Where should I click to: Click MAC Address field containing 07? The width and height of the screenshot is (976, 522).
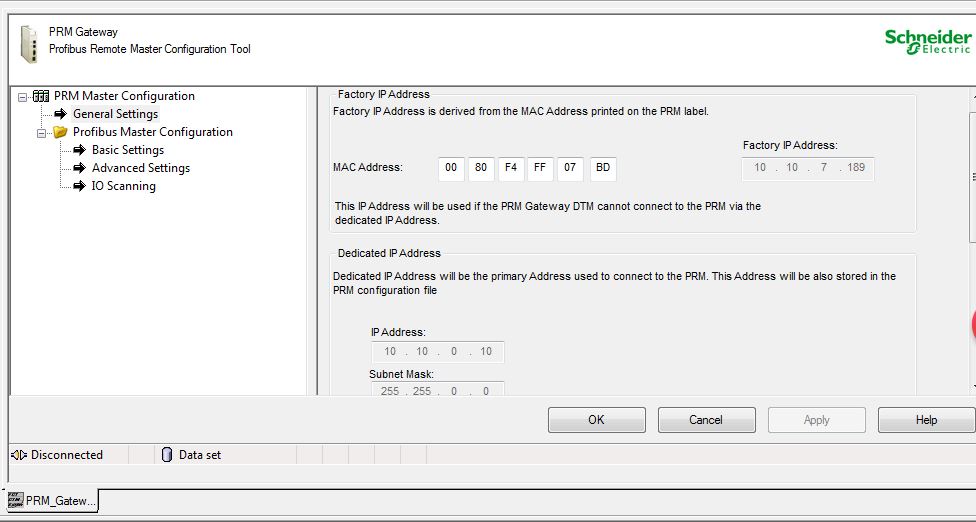[x=570, y=169]
